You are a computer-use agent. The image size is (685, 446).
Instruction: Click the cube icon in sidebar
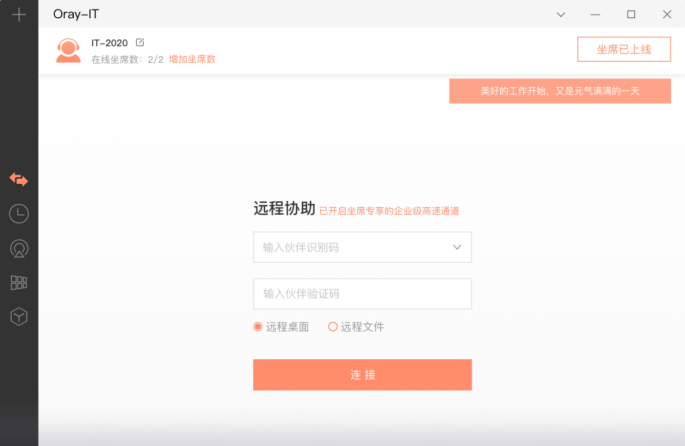(x=18, y=317)
